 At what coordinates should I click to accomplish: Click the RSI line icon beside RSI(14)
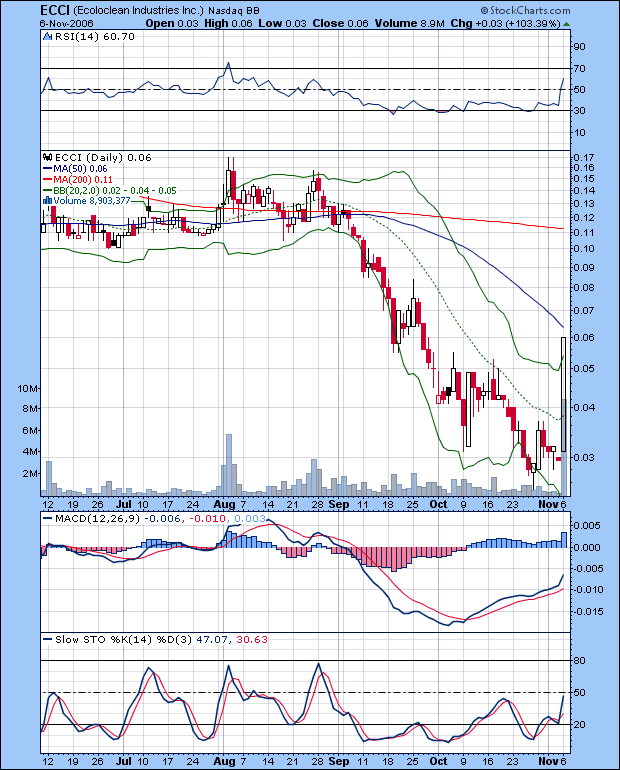pyautogui.click(x=48, y=36)
